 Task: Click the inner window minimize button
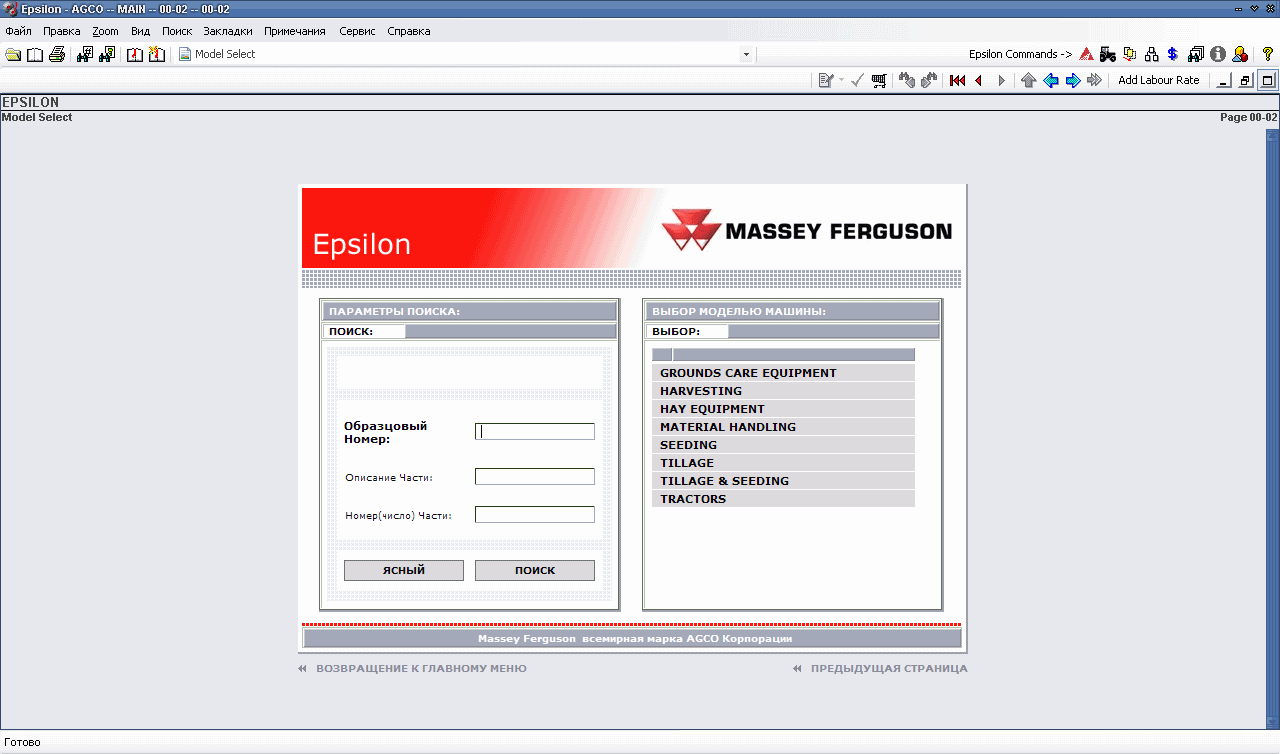1223,80
